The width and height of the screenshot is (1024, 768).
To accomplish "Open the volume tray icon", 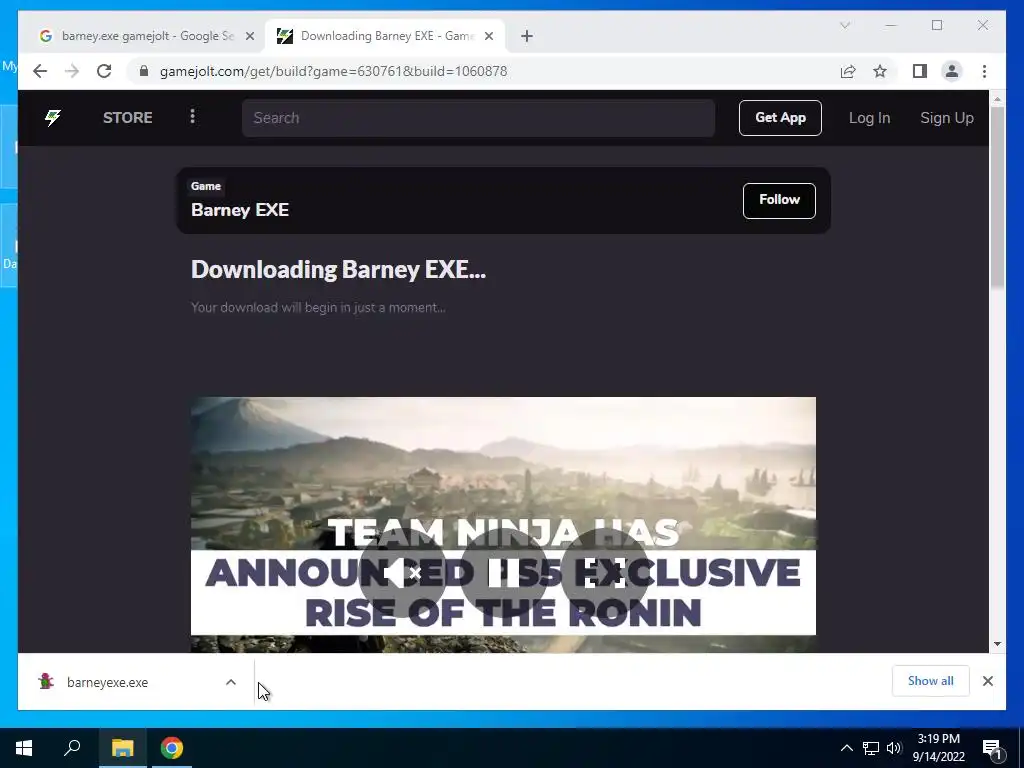I will coord(894,748).
